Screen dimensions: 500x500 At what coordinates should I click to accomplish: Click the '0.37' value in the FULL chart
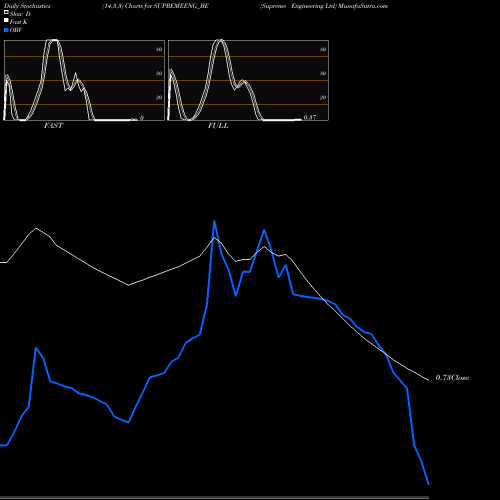coord(310,117)
